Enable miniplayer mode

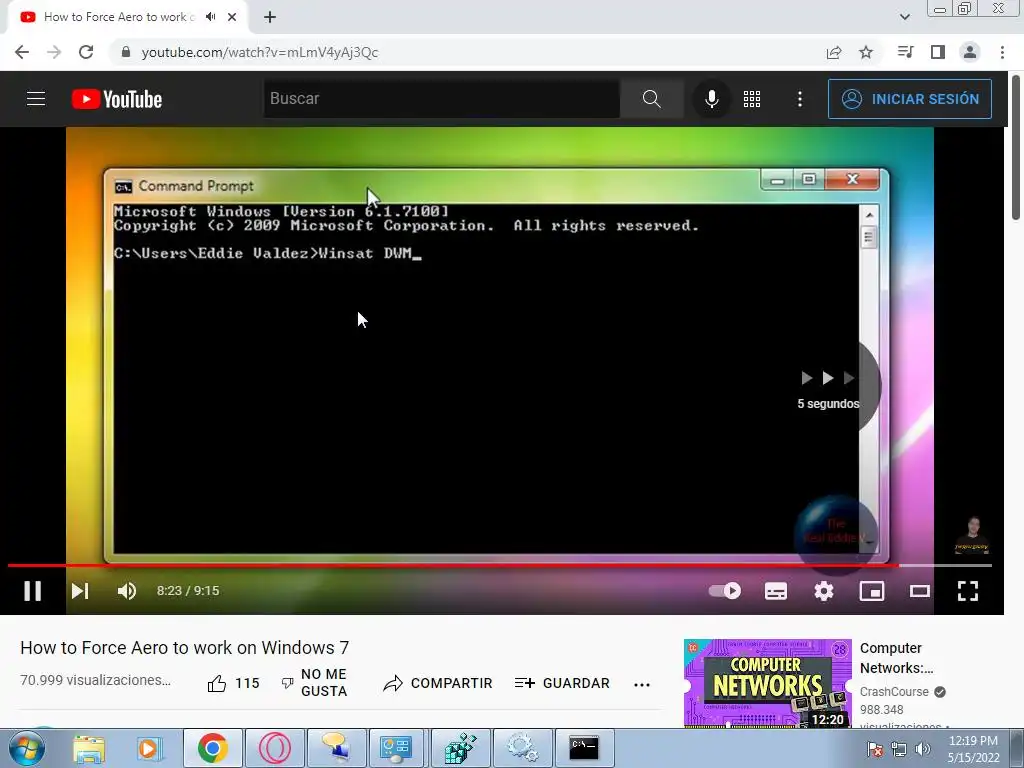tap(872, 591)
